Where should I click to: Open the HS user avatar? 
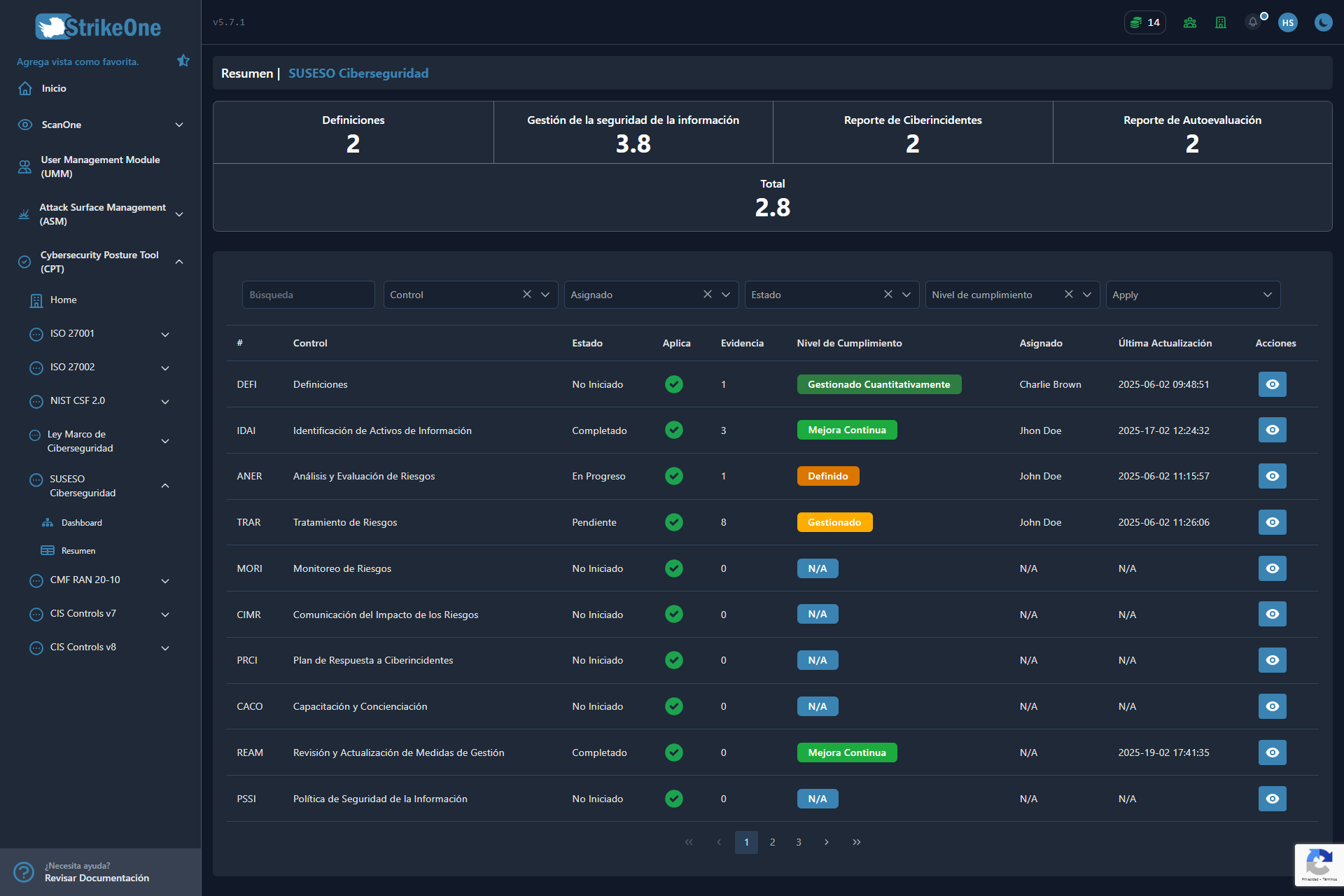point(1288,22)
